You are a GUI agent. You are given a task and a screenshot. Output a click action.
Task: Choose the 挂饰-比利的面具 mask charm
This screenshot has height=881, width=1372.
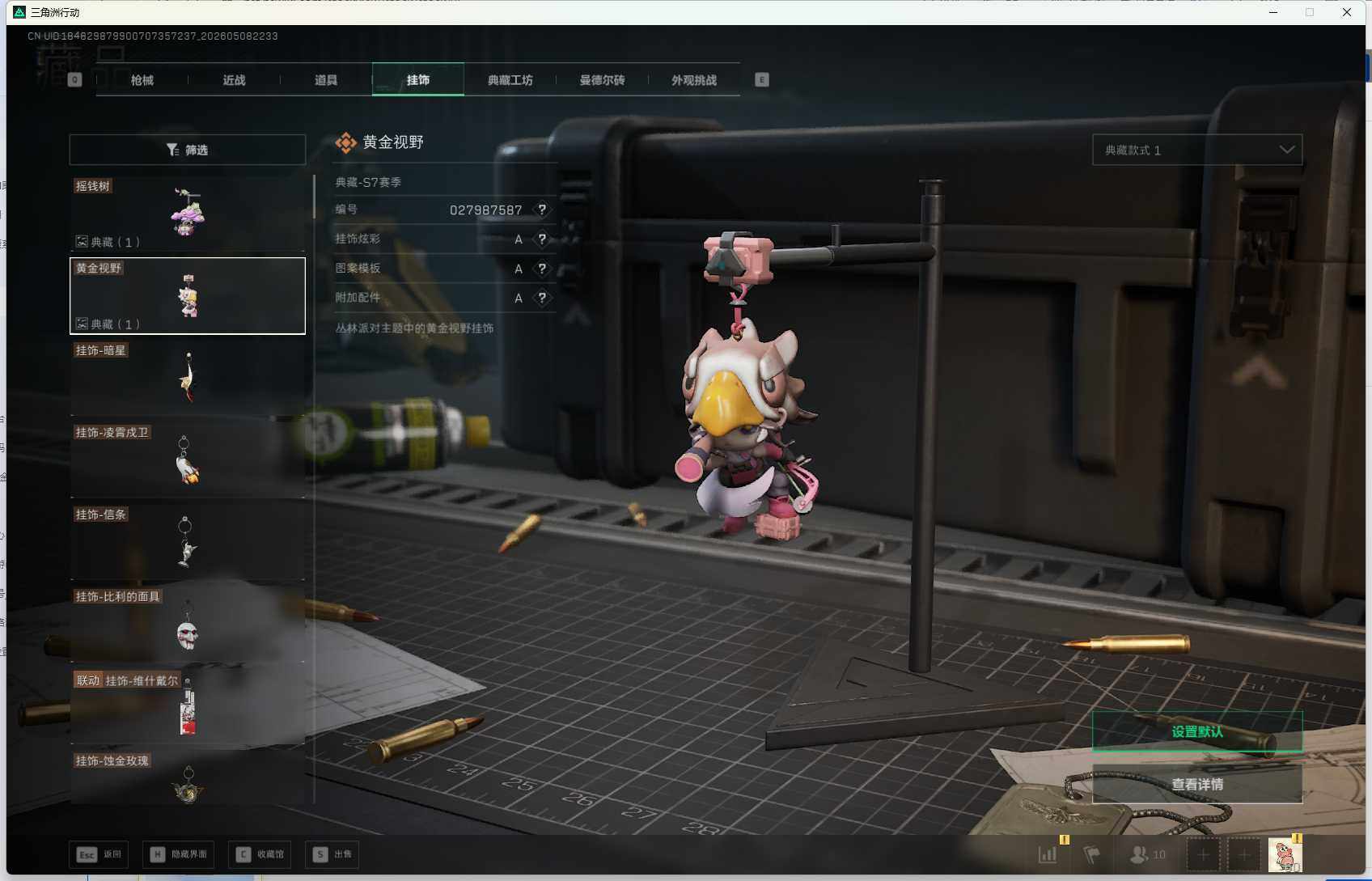tap(188, 624)
